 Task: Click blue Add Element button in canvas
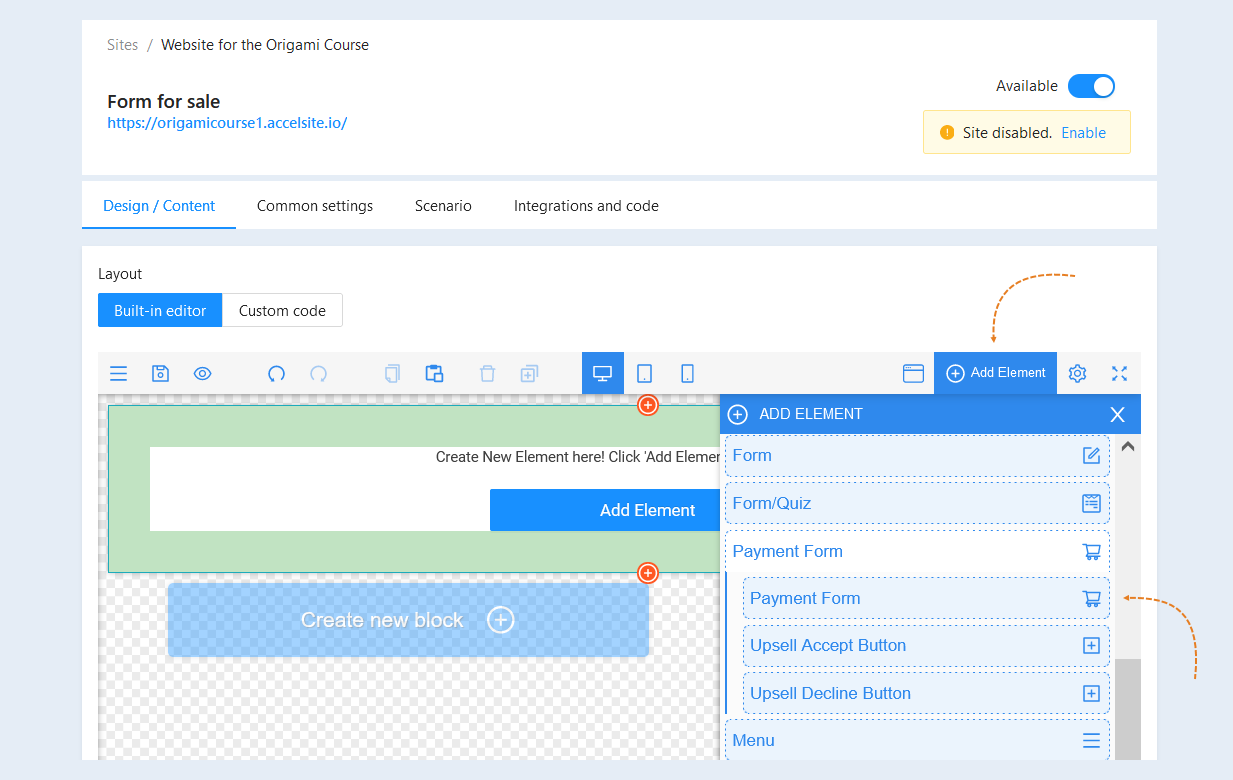point(605,510)
